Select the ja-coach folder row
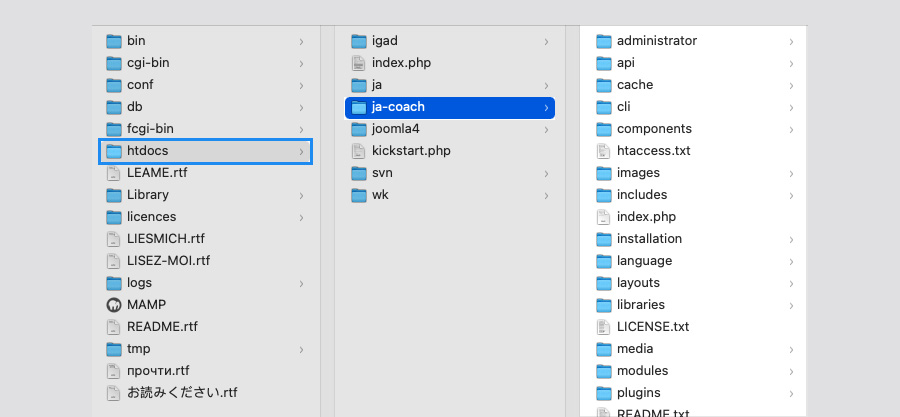This screenshot has height=417, width=900. pos(450,107)
